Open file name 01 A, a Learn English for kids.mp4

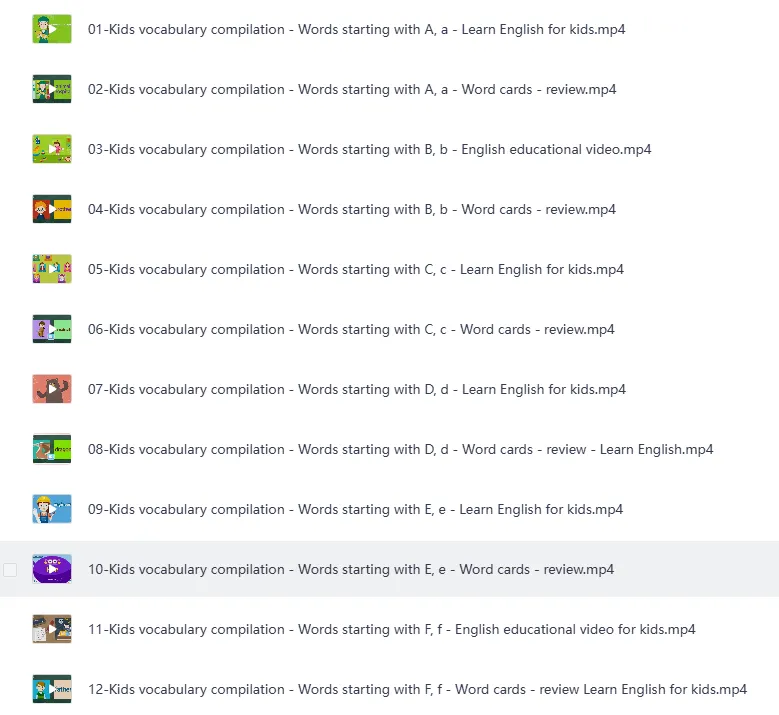356,29
